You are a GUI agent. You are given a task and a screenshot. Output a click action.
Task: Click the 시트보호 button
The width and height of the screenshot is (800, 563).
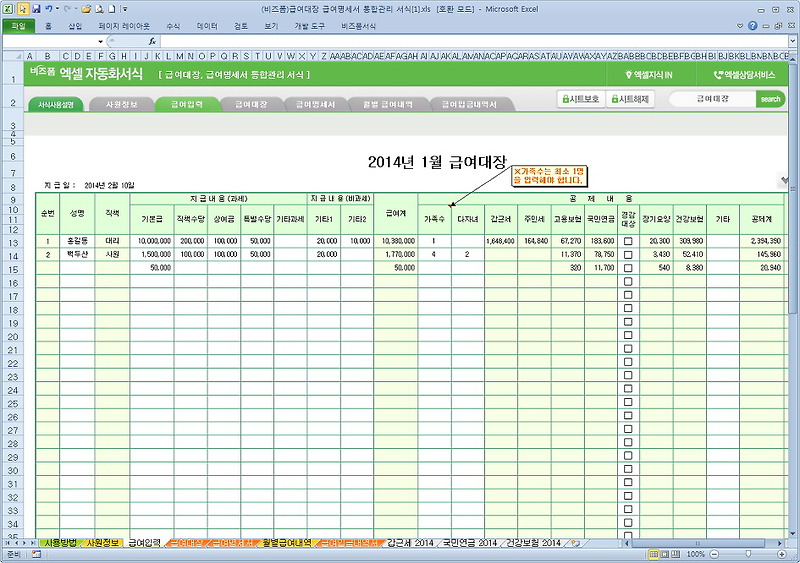point(581,99)
